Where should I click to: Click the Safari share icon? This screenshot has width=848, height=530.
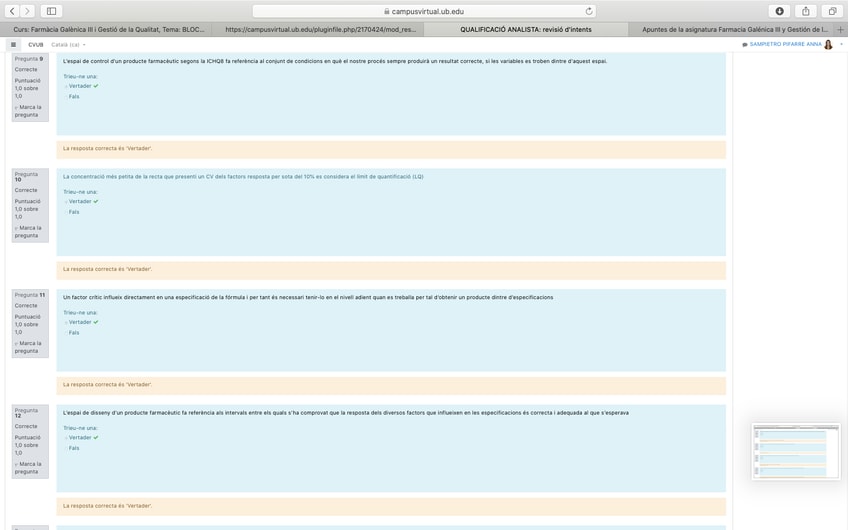[x=806, y=11]
